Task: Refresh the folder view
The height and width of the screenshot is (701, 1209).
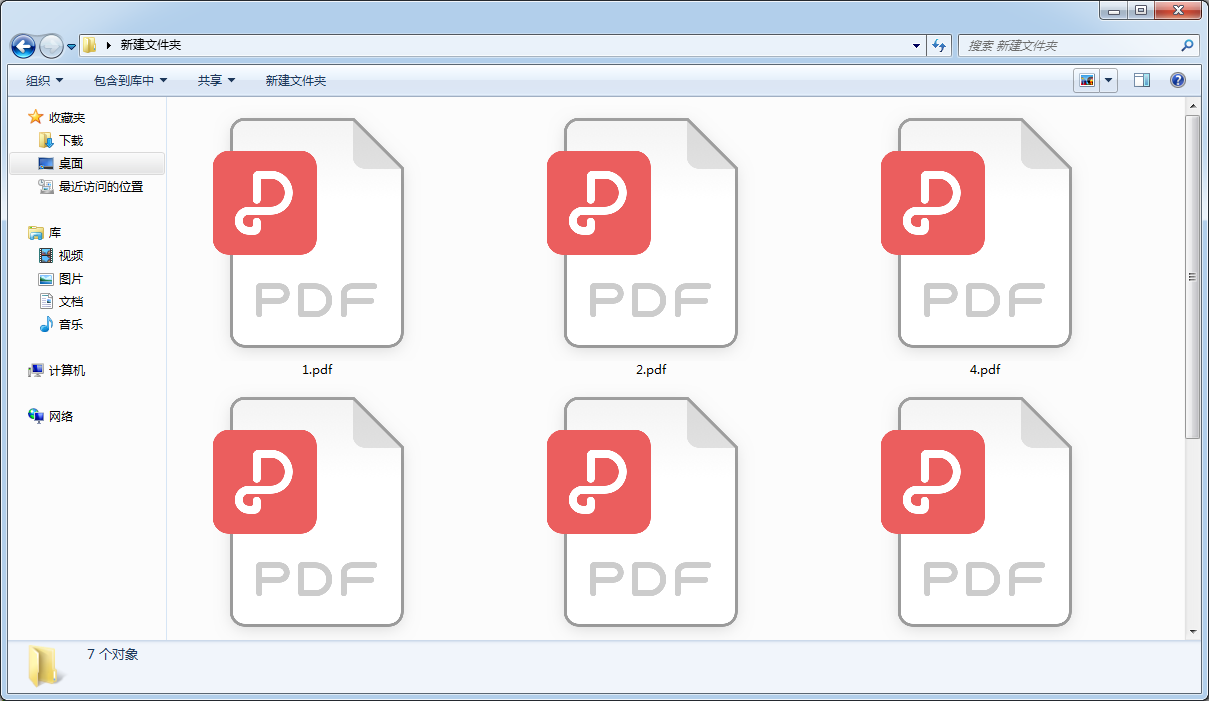Action: tap(939, 46)
